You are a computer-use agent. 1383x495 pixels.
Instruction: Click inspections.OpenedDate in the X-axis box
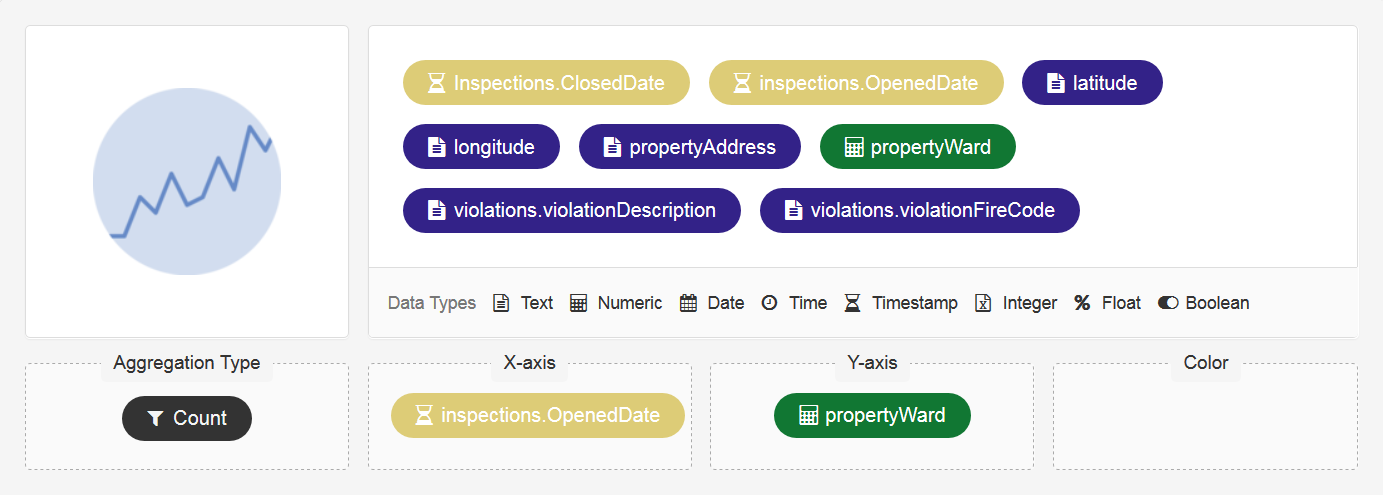point(538,415)
